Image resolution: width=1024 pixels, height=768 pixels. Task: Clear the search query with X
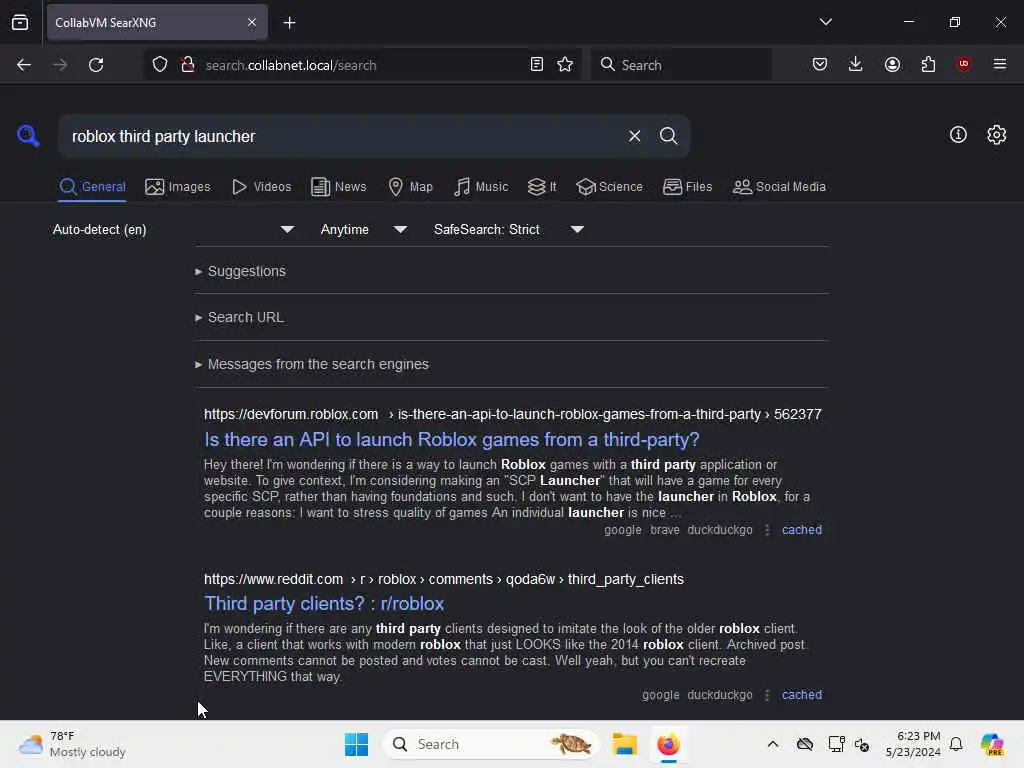(634, 136)
